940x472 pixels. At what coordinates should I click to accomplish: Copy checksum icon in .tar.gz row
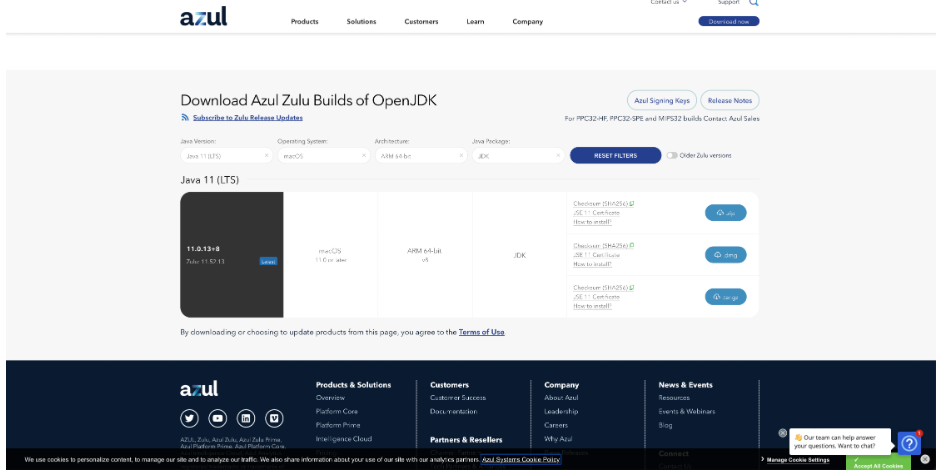(x=632, y=287)
